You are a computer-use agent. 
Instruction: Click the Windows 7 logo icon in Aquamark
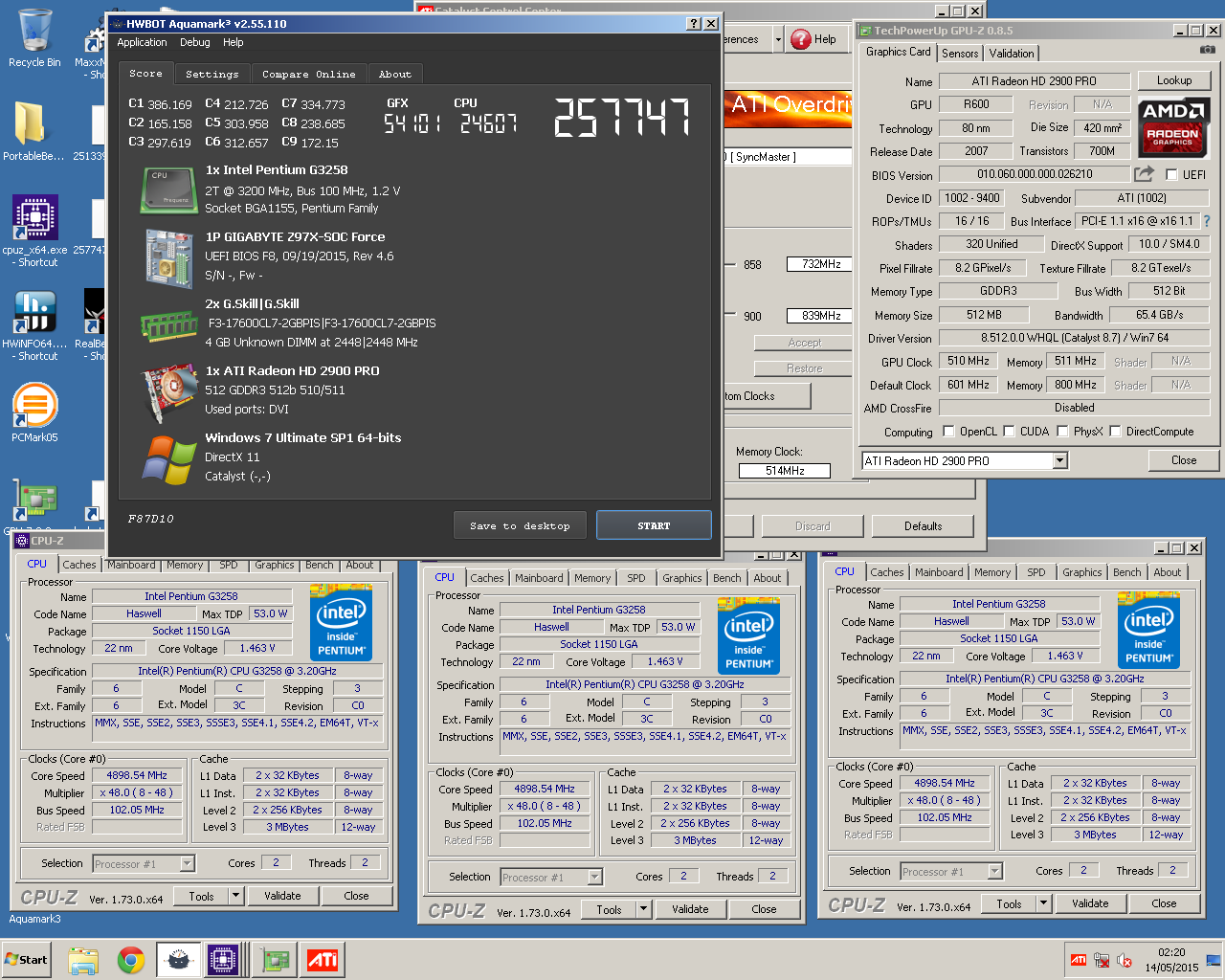pos(169,460)
